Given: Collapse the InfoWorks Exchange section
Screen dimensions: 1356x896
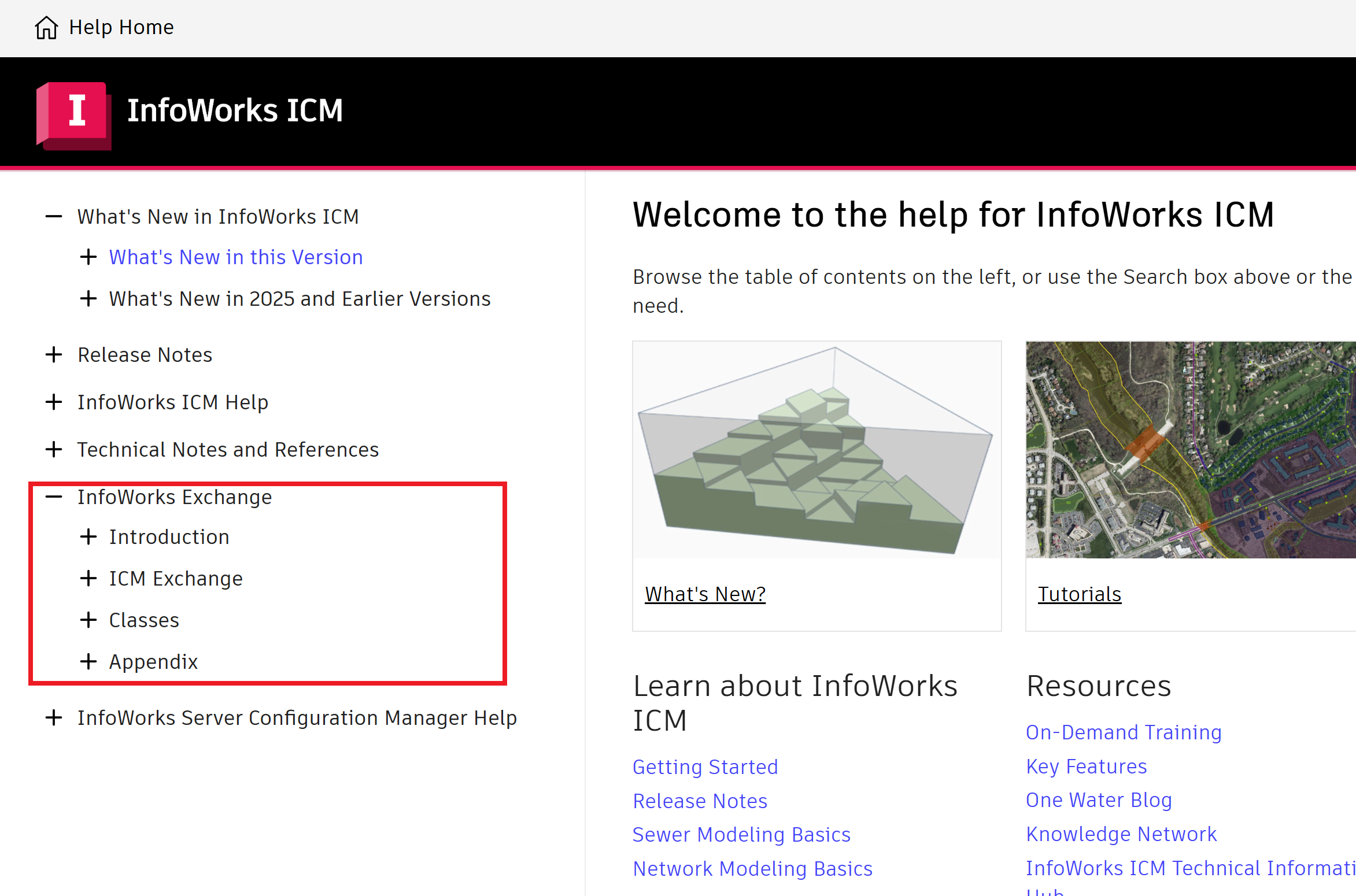Looking at the screenshot, I should 54,497.
